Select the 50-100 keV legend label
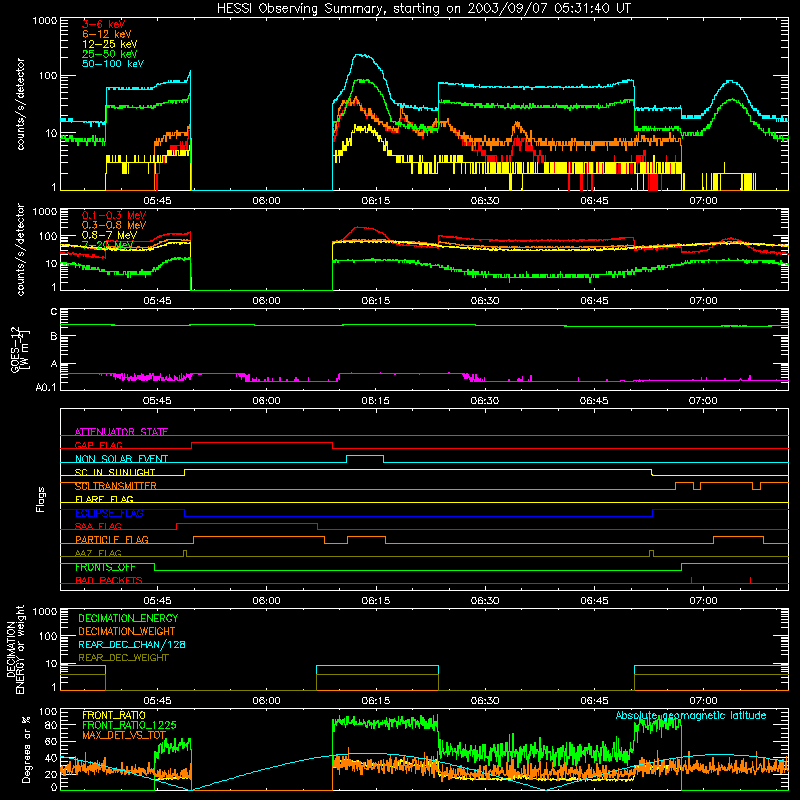 113,64
